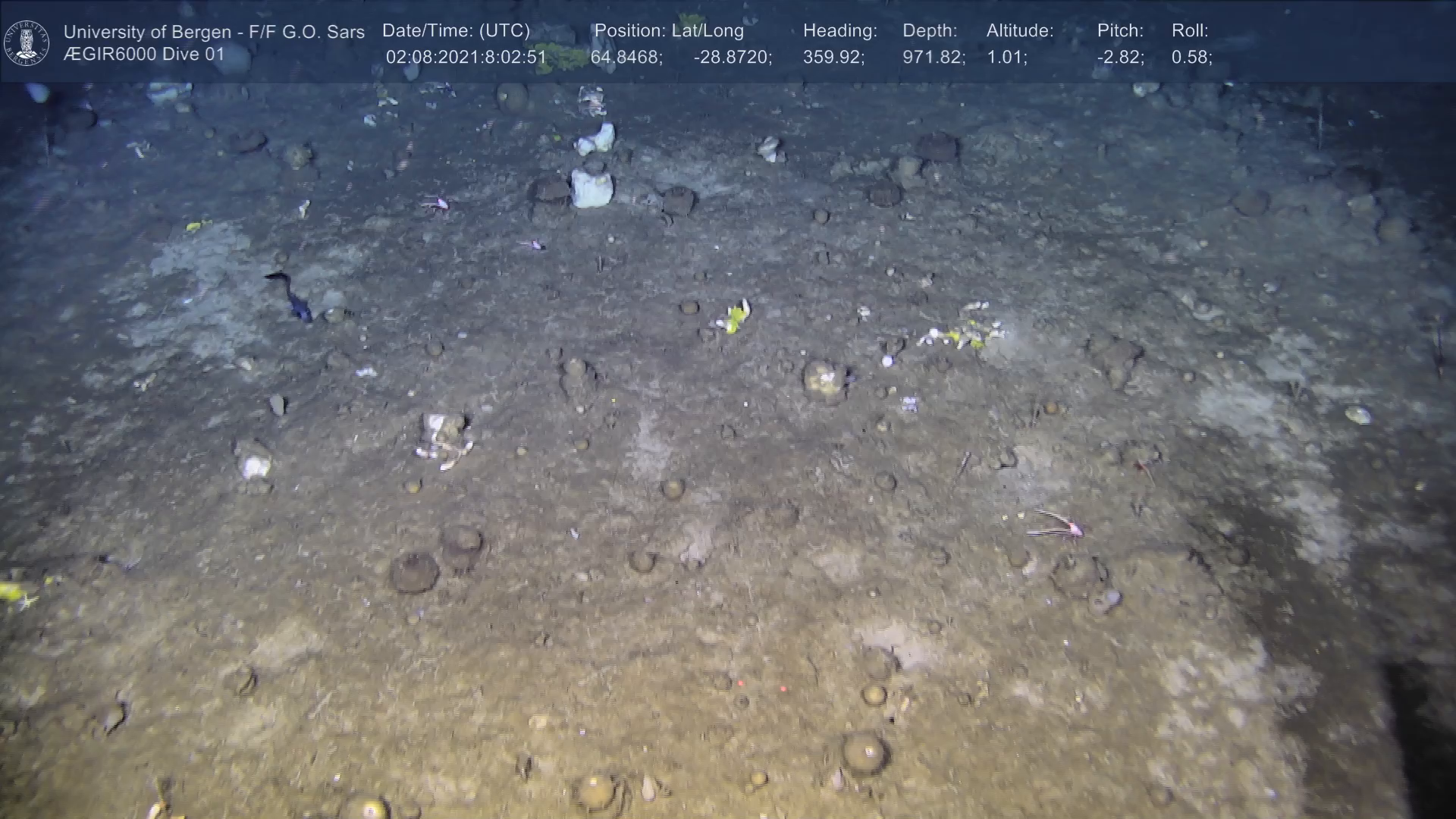Click the Position Lat/Long label
1456x819 pixels.
(x=668, y=31)
